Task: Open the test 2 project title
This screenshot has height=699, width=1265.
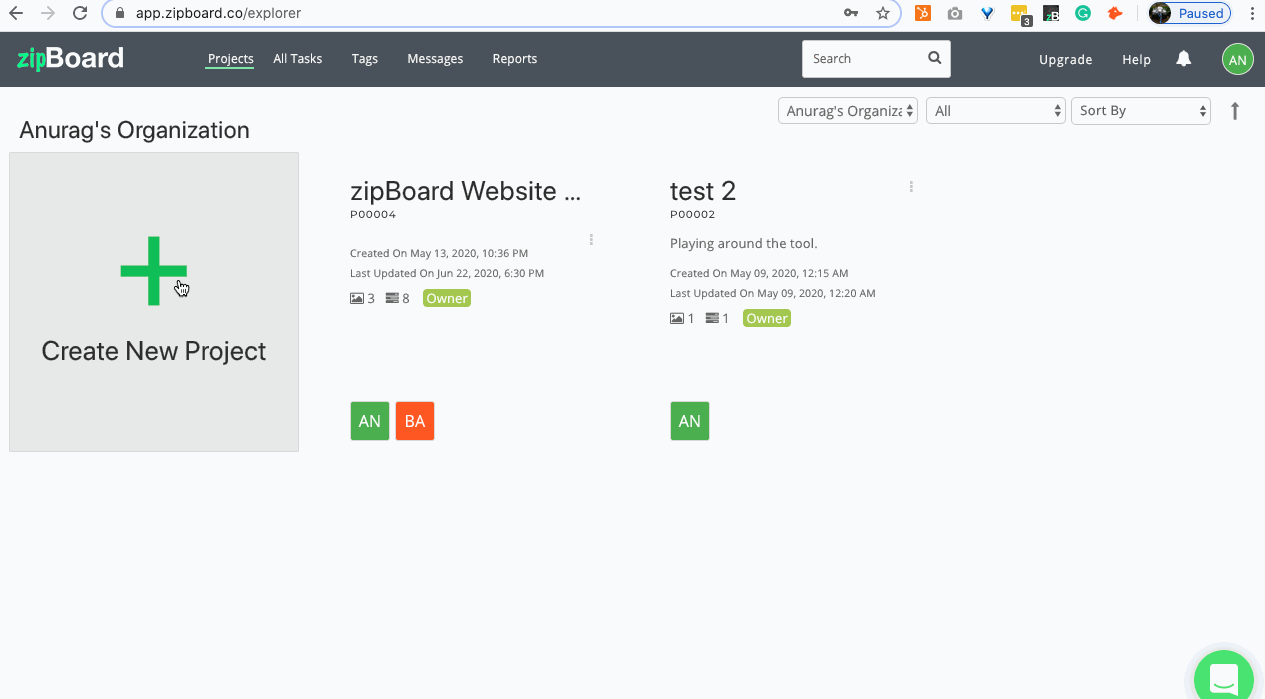Action: click(703, 191)
